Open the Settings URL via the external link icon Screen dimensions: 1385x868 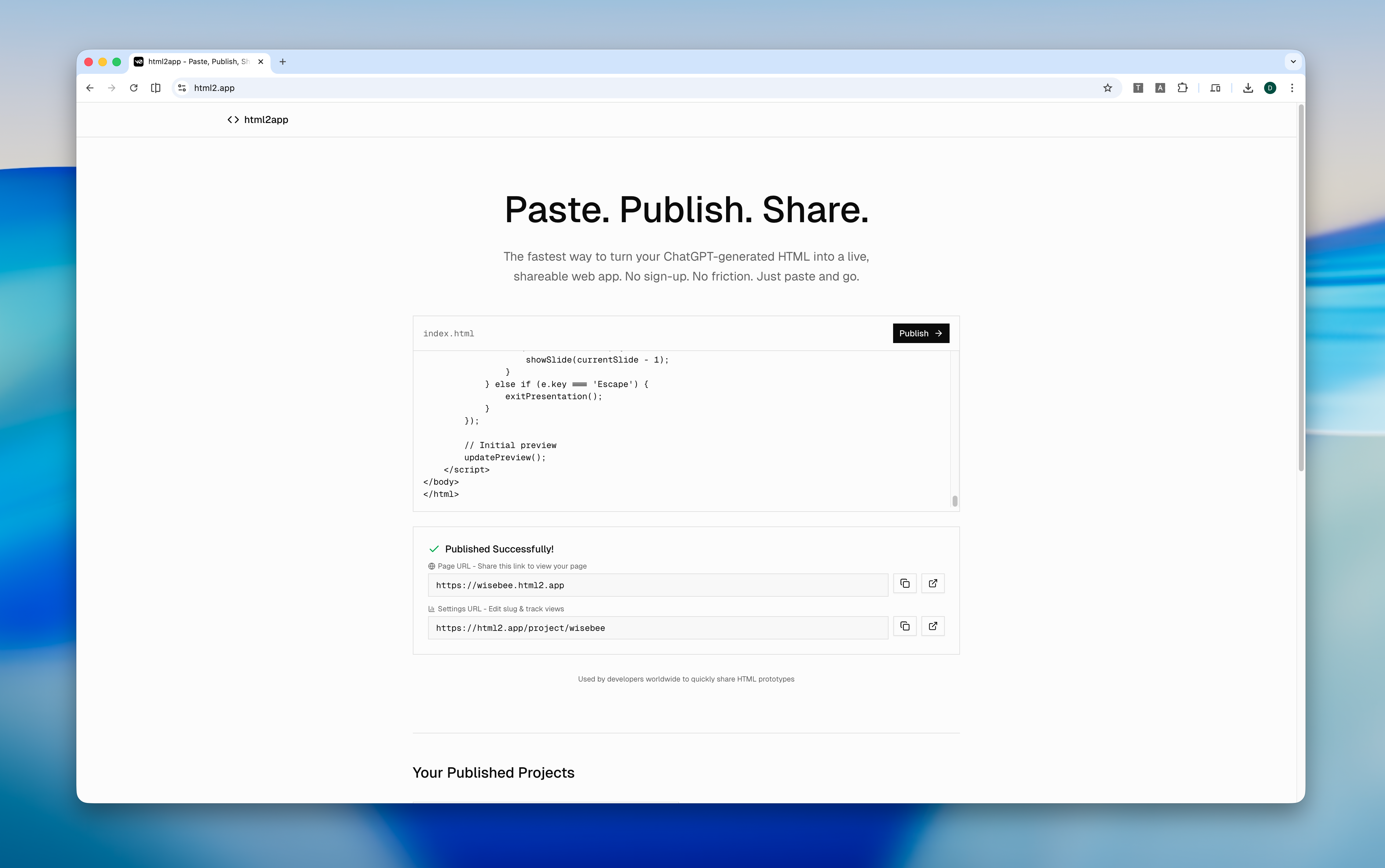pyautogui.click(x=932, y=626)
